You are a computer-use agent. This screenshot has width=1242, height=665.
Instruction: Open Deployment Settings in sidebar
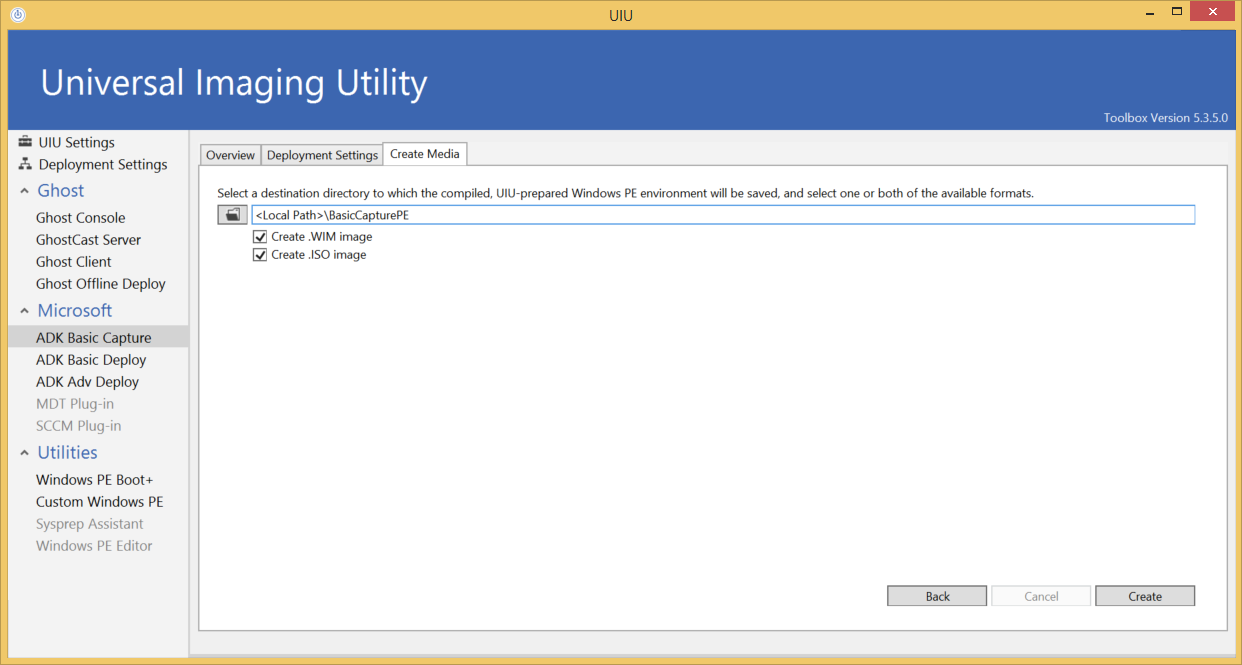point(103,164)
